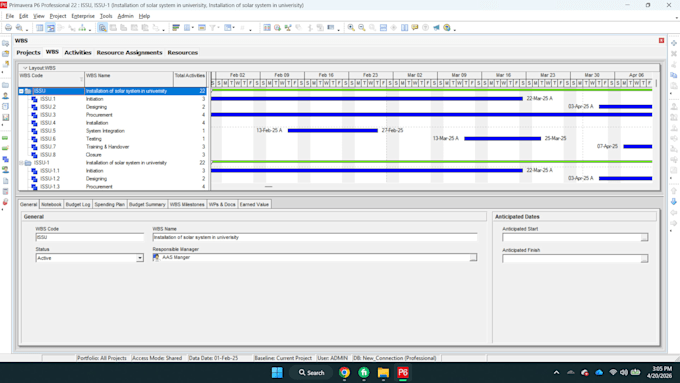Click the Windows taskbar Search box

point(312,373)
